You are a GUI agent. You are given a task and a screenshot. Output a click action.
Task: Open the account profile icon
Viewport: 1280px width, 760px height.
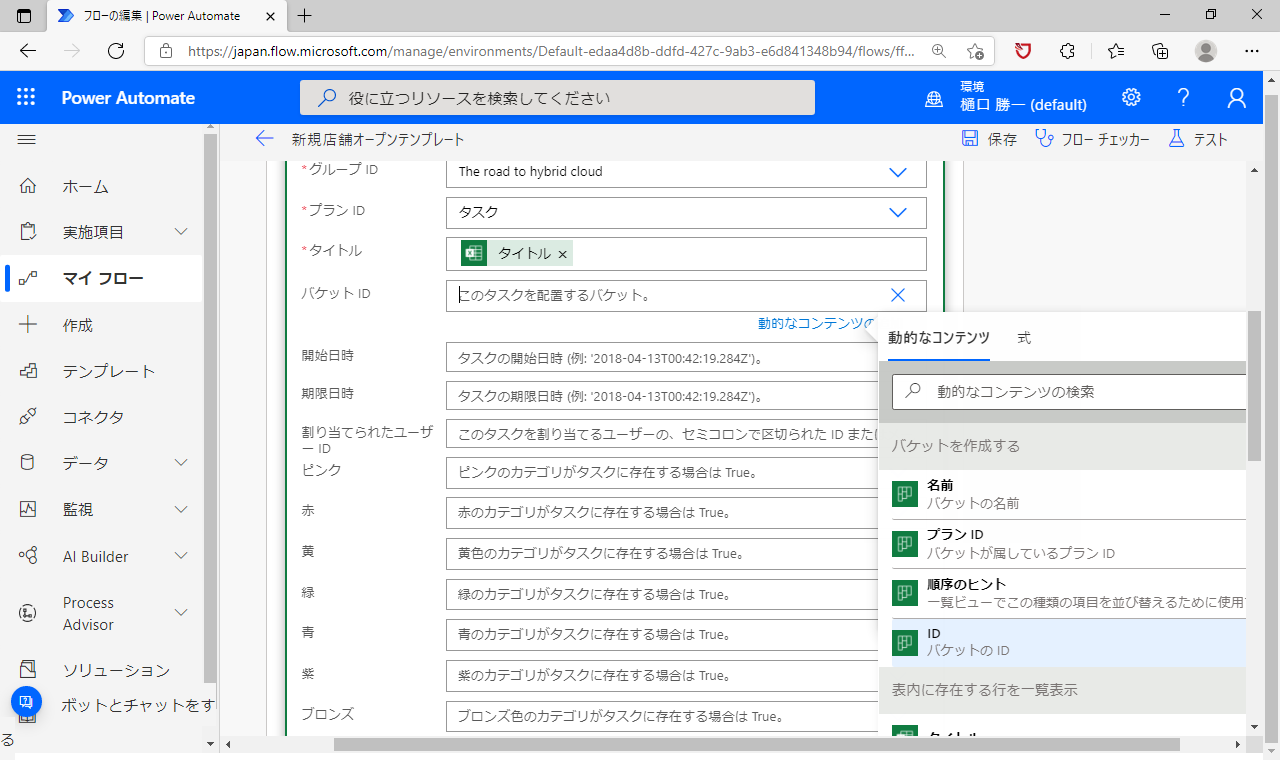[x=1237, y=97]
